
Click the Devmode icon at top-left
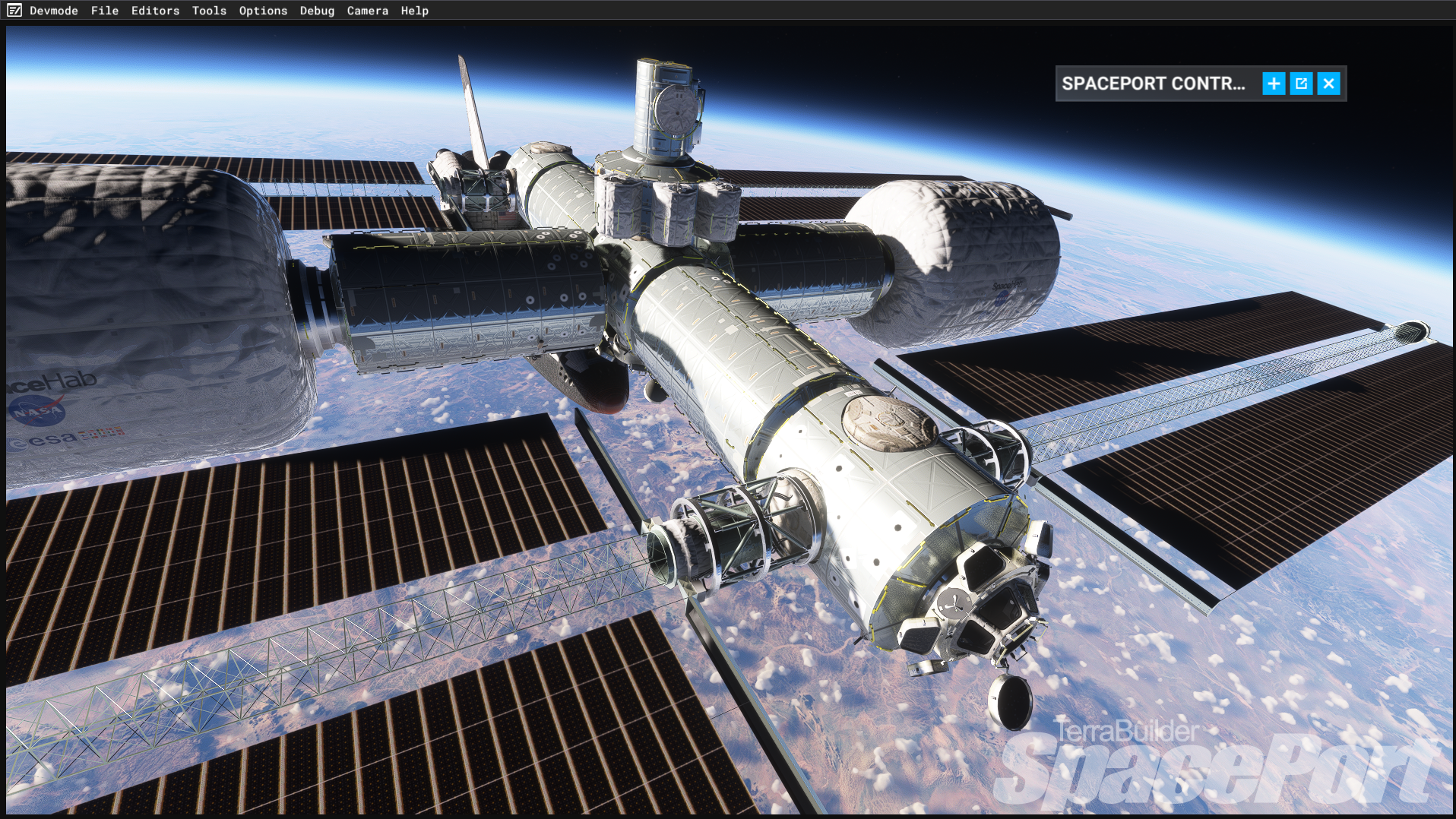click(14, 11)
